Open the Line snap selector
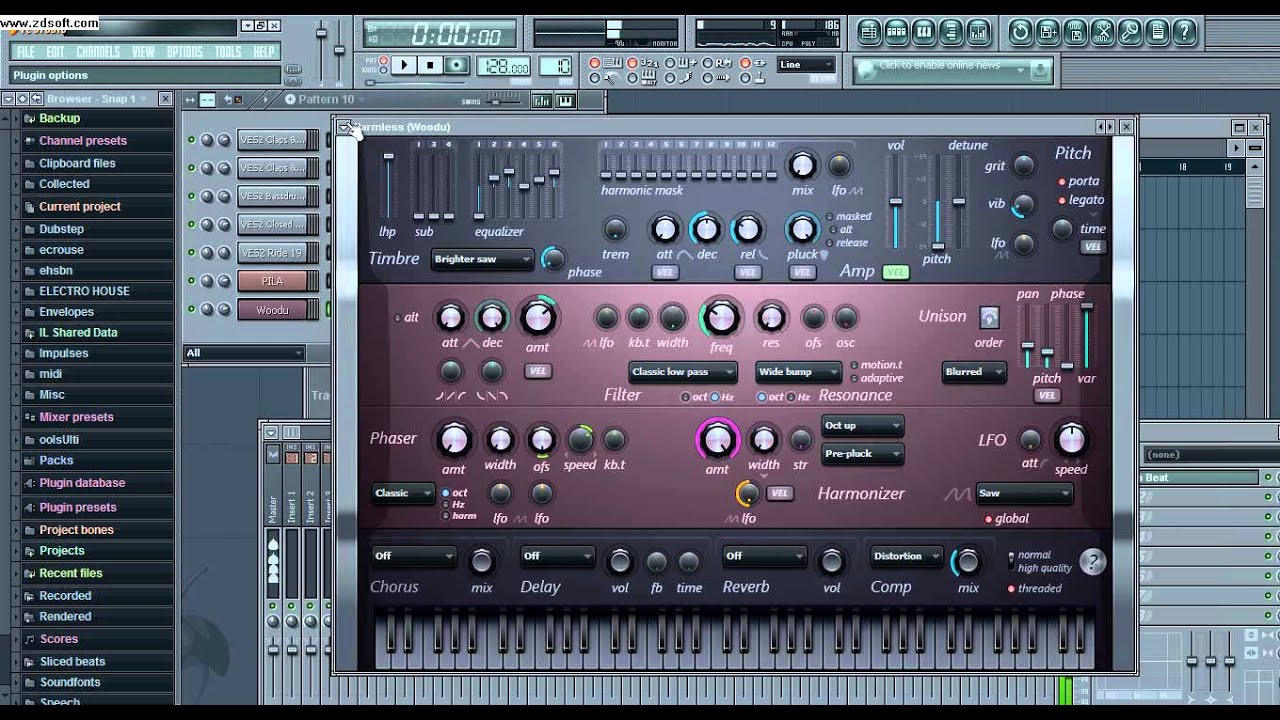The height and width of the screenshot is (720, 1280). pyautogui.click(x=807, y=65)
